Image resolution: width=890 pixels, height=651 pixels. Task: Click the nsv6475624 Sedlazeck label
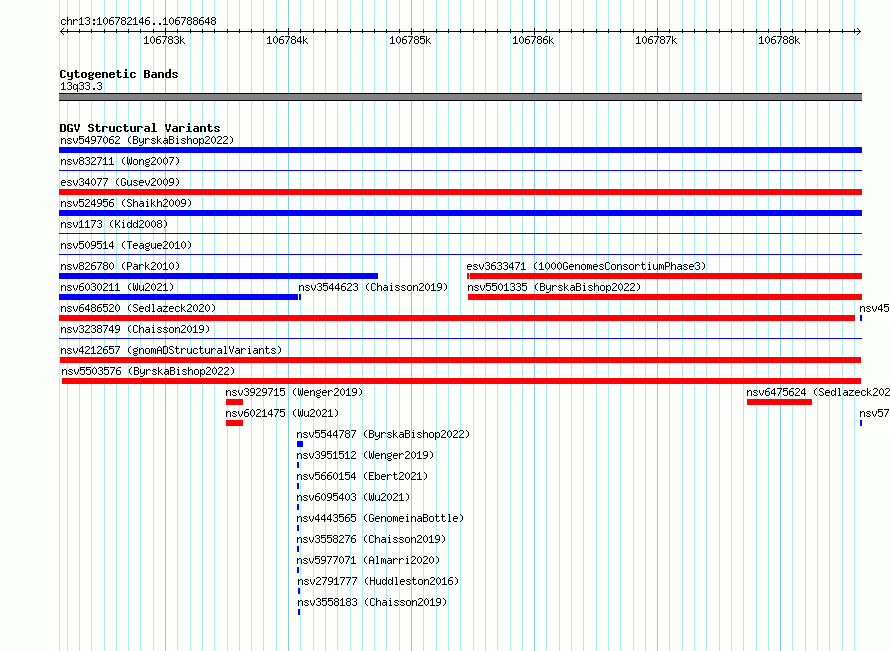tap(818, 392)
